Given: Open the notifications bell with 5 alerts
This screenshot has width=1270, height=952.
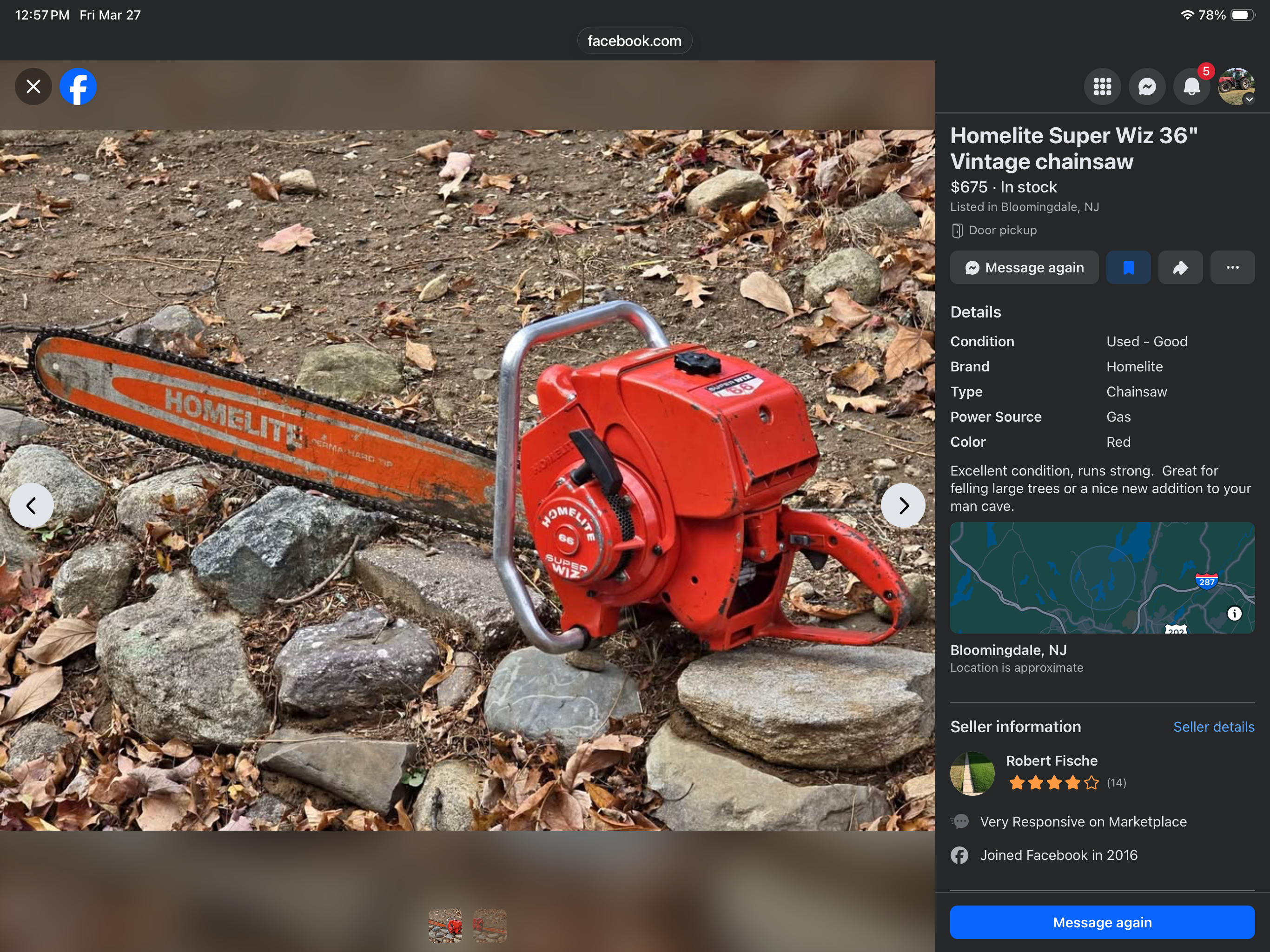Looking at the screenshot, I should pyautogui.click(x=1191, y=87).
